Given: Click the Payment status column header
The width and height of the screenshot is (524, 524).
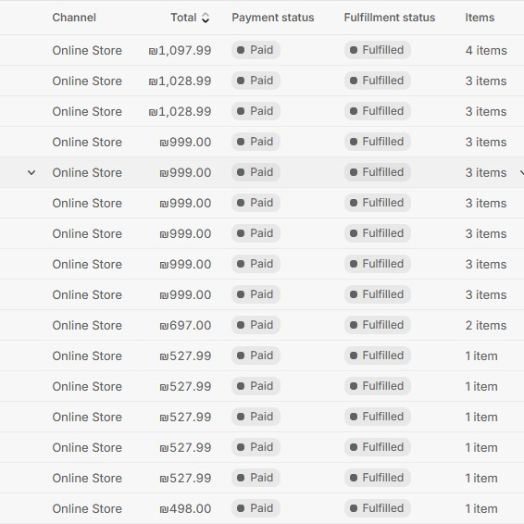Looking at the screenshot, I should 273,17.
